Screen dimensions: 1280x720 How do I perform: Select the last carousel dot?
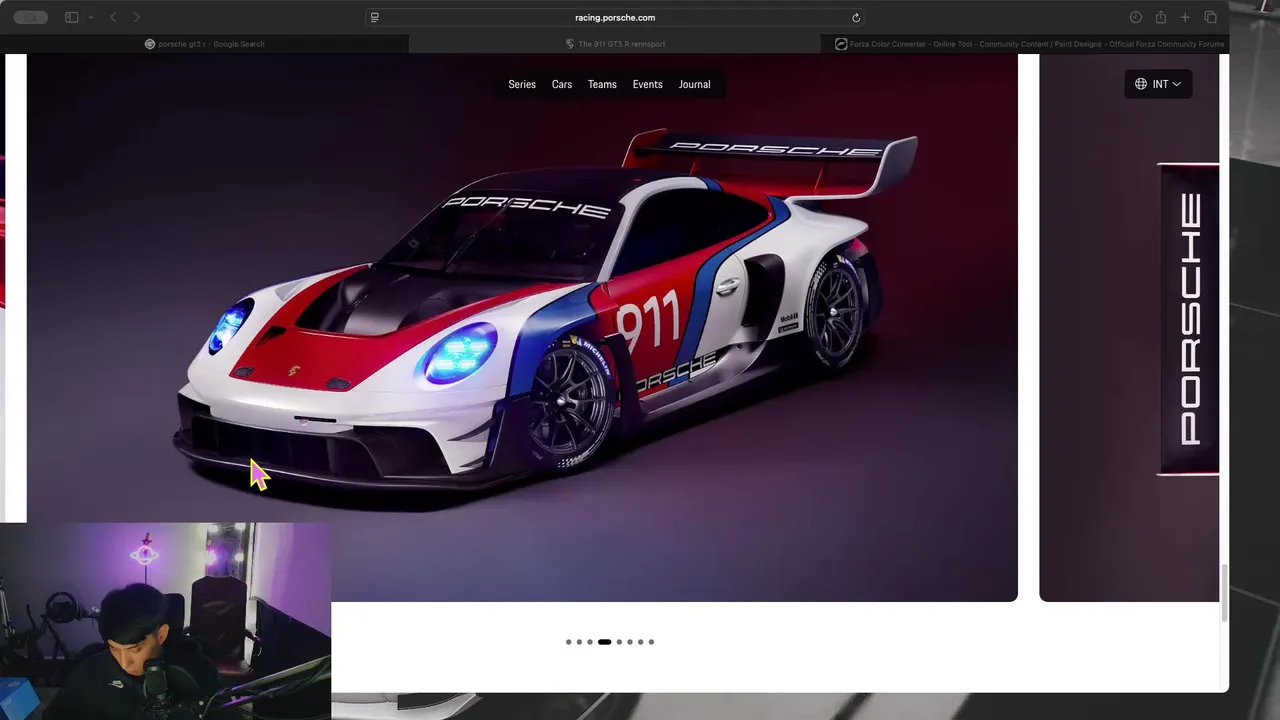[651, 642]
